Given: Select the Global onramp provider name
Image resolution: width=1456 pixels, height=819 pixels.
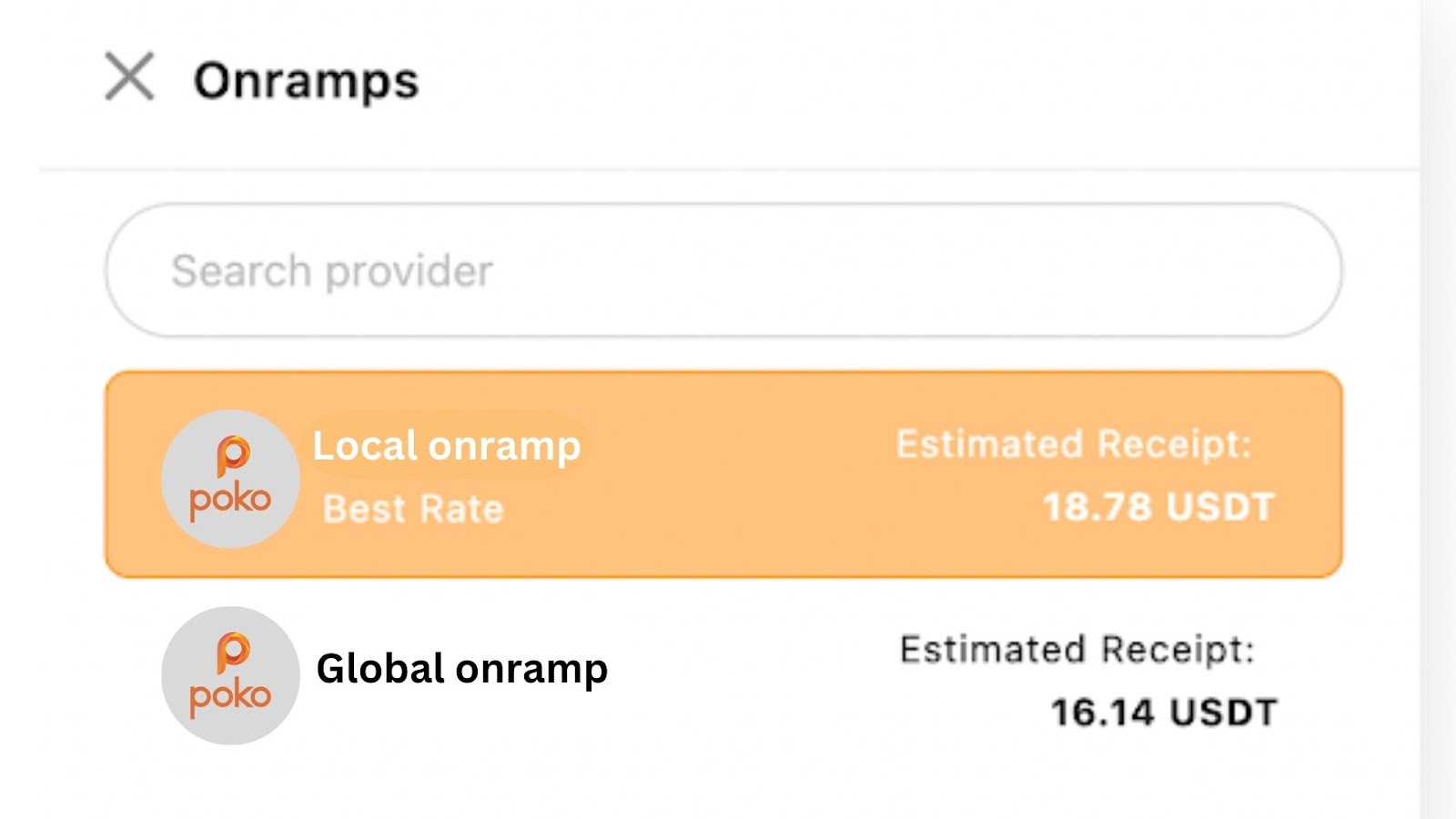Looking at the screenshot, I should (461, 669).
